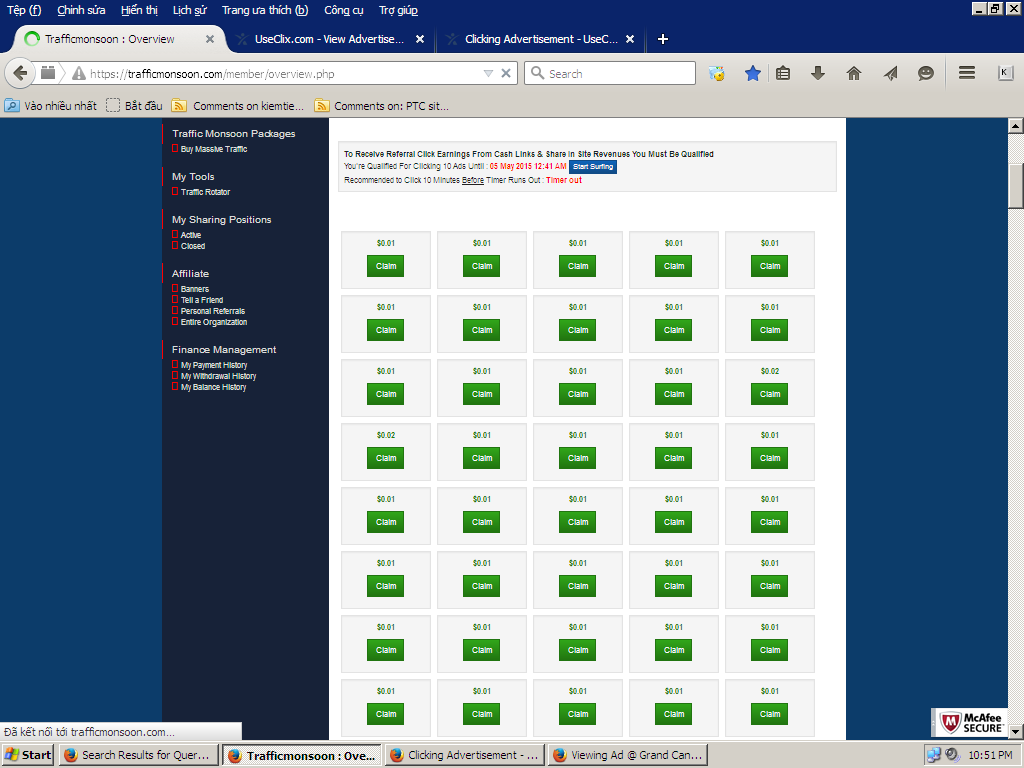Open the Windows Start button
1024x768 pixels.
28,755
